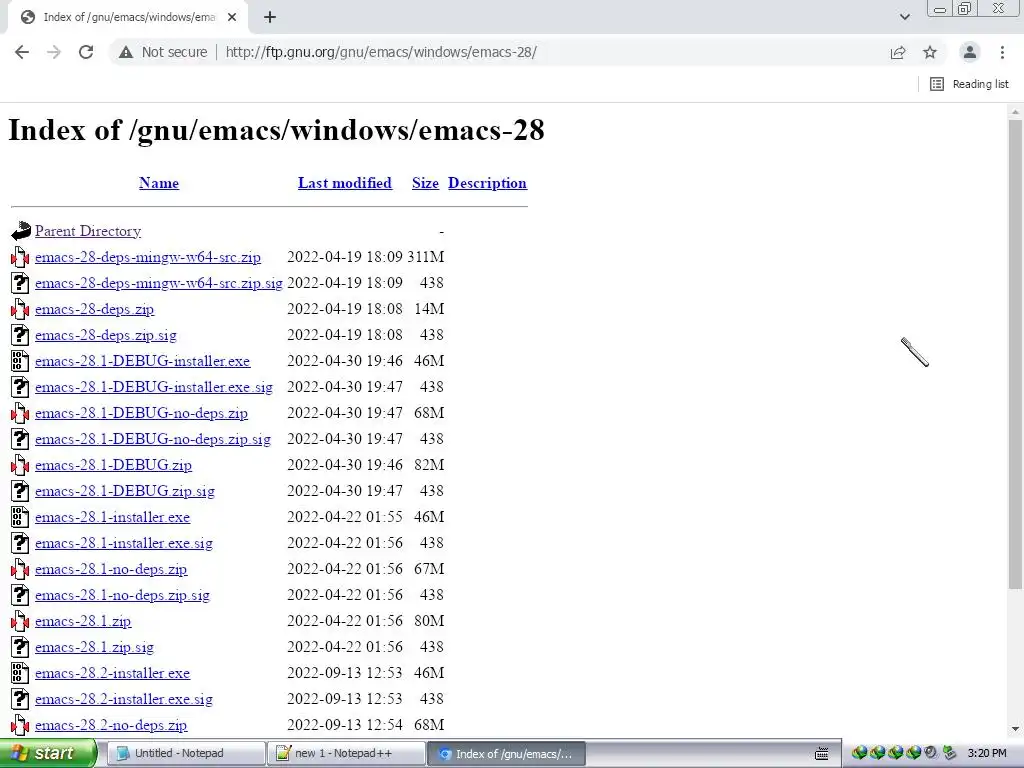Click the on-screen keyboard tray icon

point(822,754)
